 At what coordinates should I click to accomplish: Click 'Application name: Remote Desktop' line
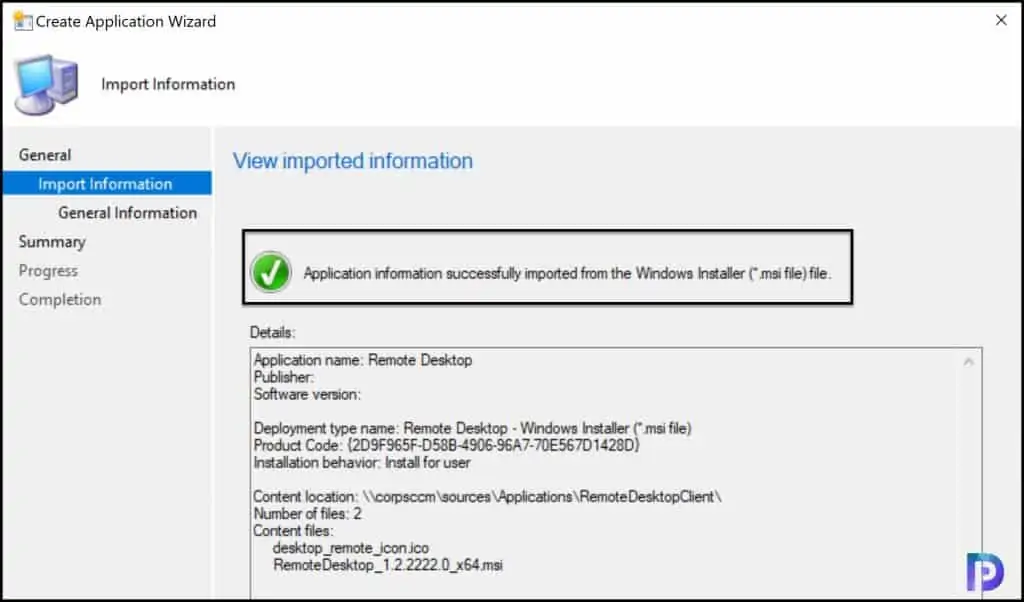tap(362, 360)
